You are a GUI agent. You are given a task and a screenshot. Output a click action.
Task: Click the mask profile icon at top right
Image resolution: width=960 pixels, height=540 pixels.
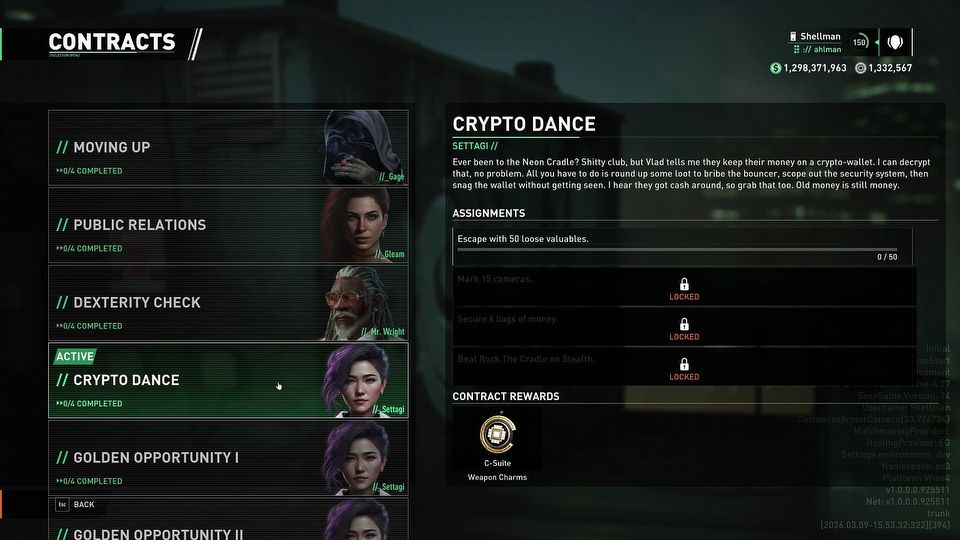coord(895,42)
